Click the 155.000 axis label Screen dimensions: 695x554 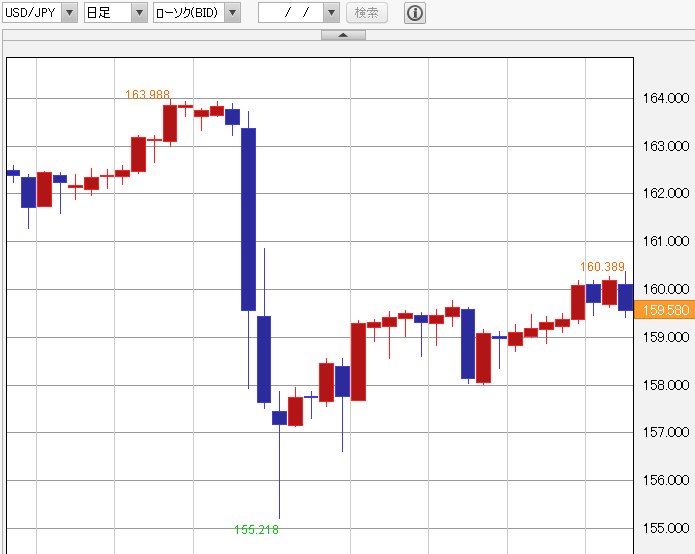[666, 528]
